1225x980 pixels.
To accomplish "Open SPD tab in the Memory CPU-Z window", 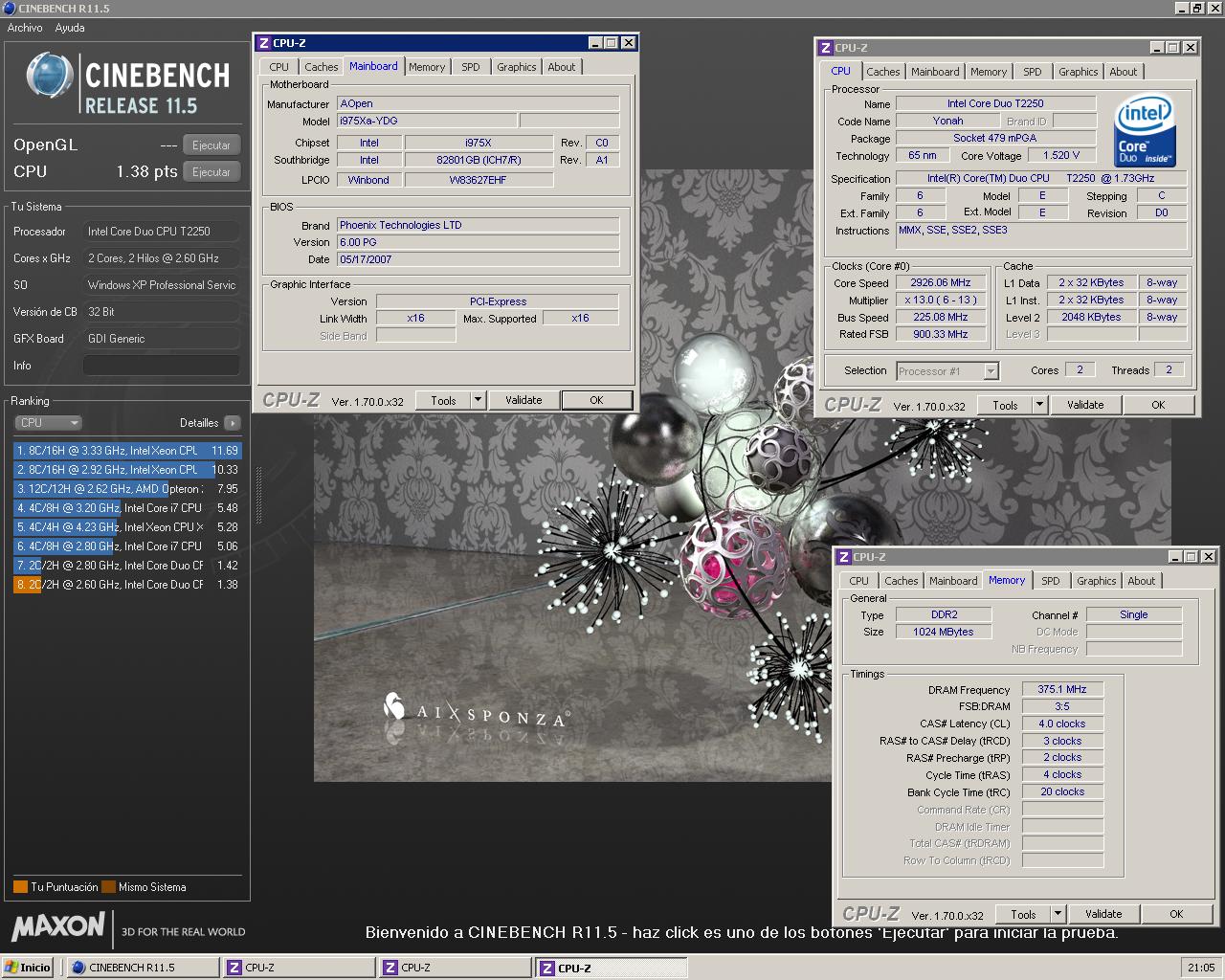I will [x=1051, y=581].
